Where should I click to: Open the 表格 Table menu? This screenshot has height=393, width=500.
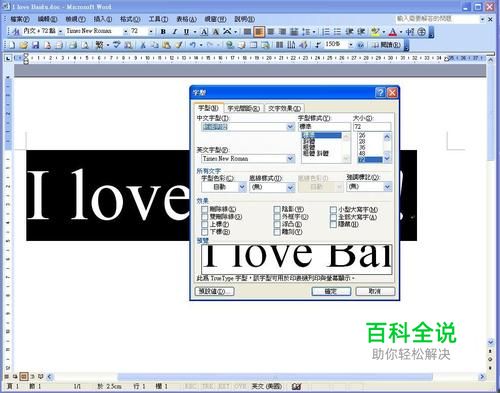[186, 19]
